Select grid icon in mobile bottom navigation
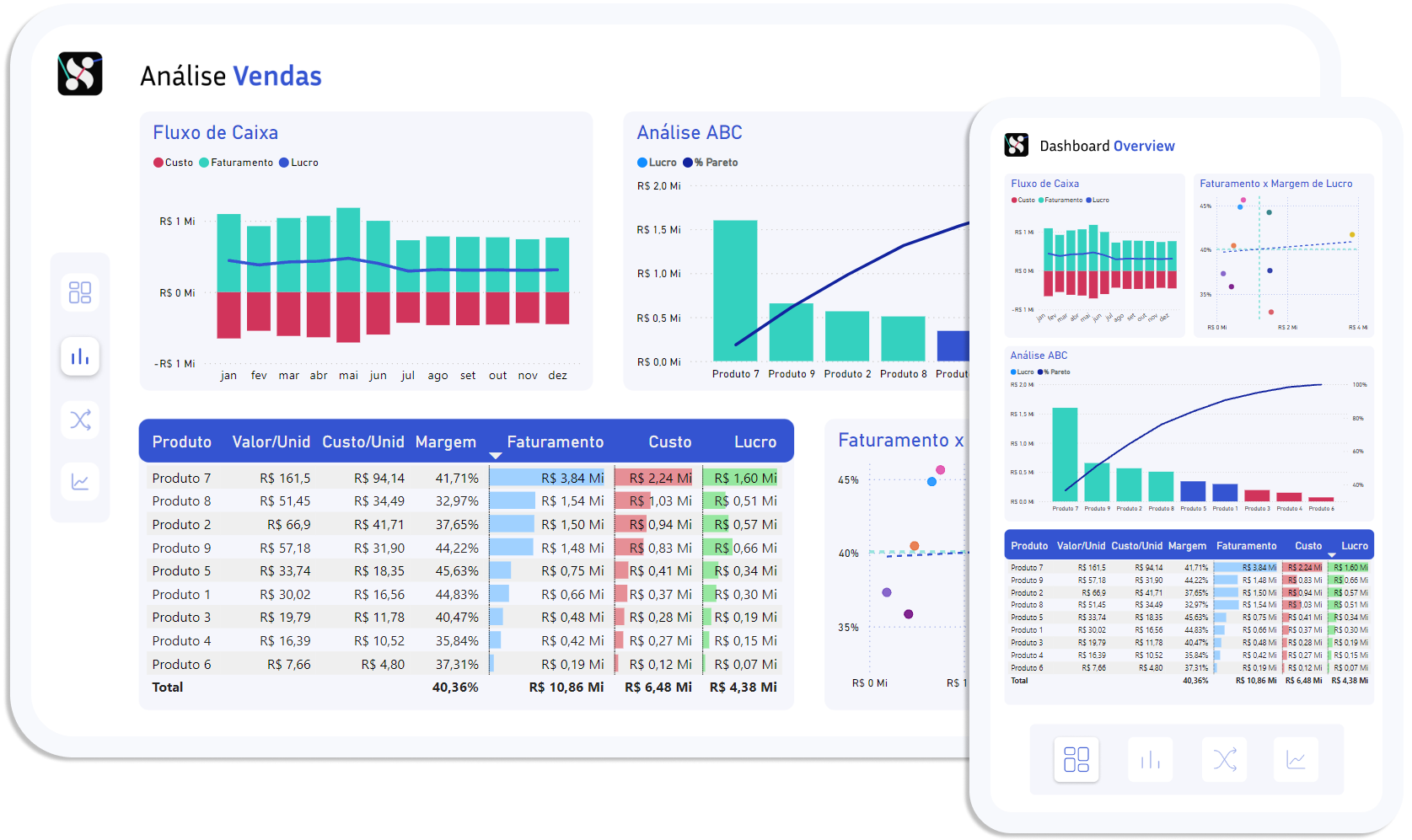This screenshot has width=1412, height=840. 1076,759
